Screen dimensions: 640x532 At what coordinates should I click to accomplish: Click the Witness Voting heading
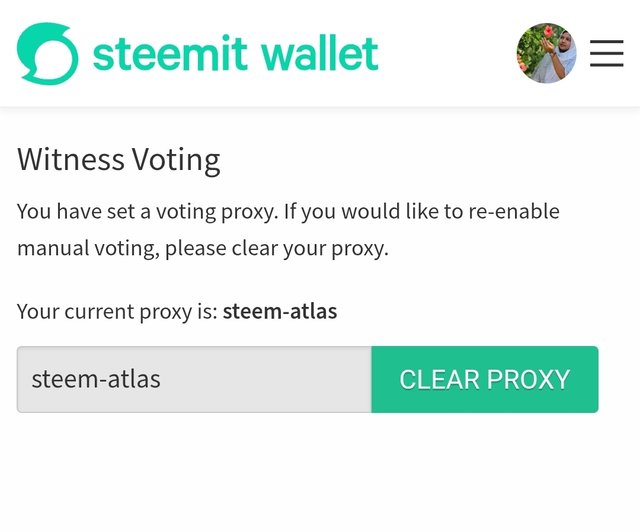tap(119, 160)
